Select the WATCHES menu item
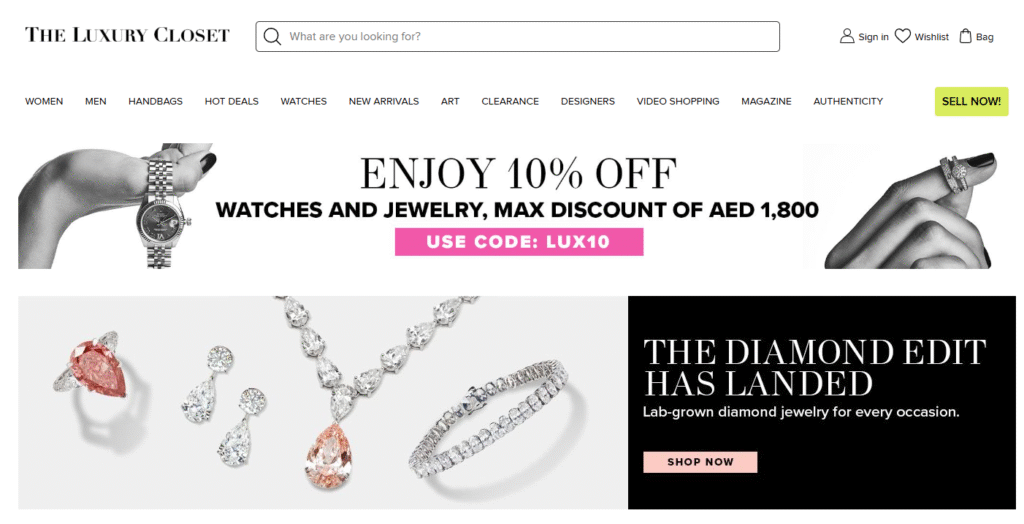Viewport: 1024px width, 524px height. [x=304, y=101]
